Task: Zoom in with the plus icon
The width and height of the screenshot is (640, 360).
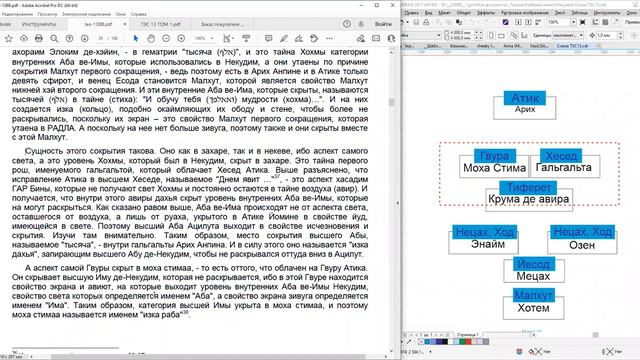Action: pyautogui.click(x=181, y=38)
